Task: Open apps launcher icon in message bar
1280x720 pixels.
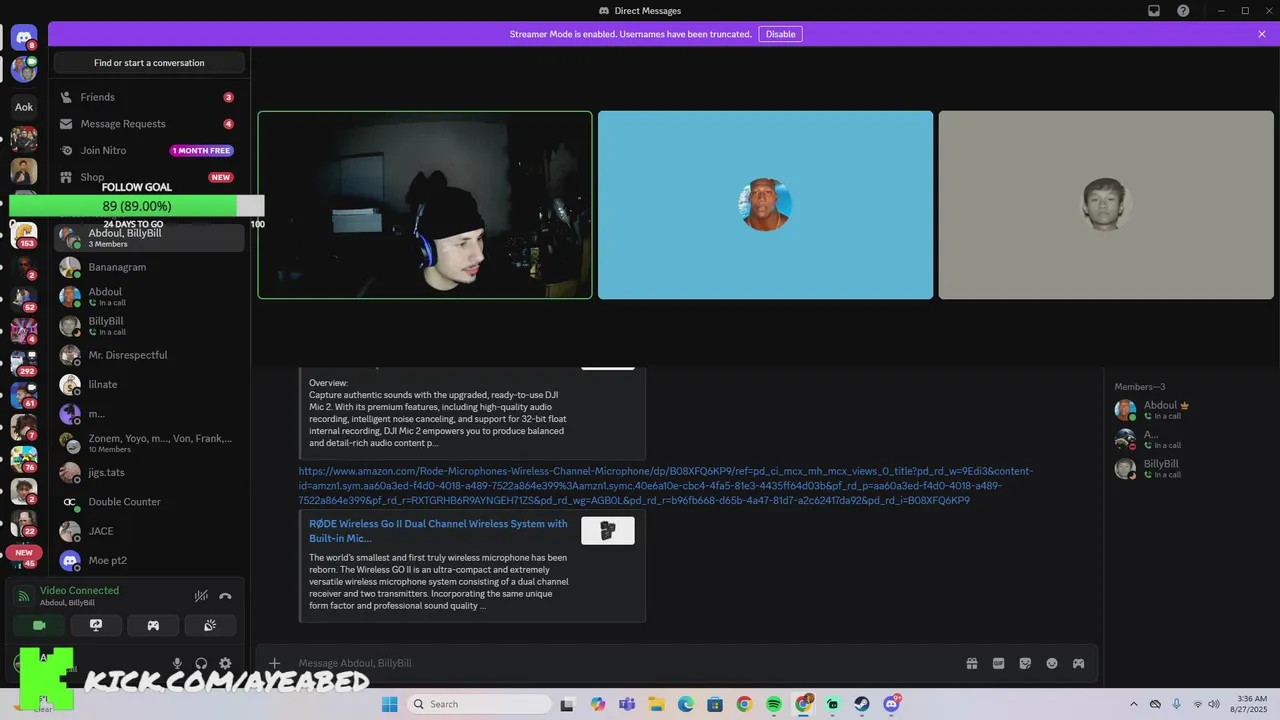Action: (1078, 663)
